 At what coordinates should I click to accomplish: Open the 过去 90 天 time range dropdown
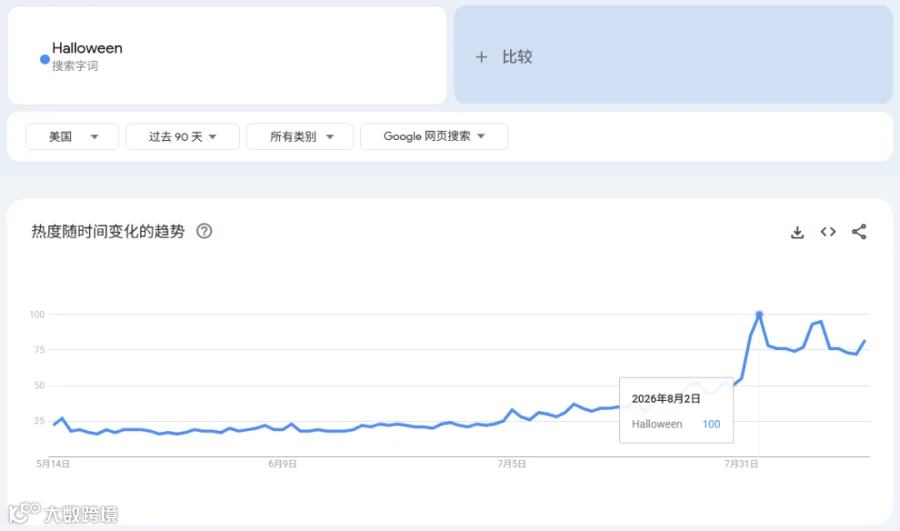pos(183,137)
